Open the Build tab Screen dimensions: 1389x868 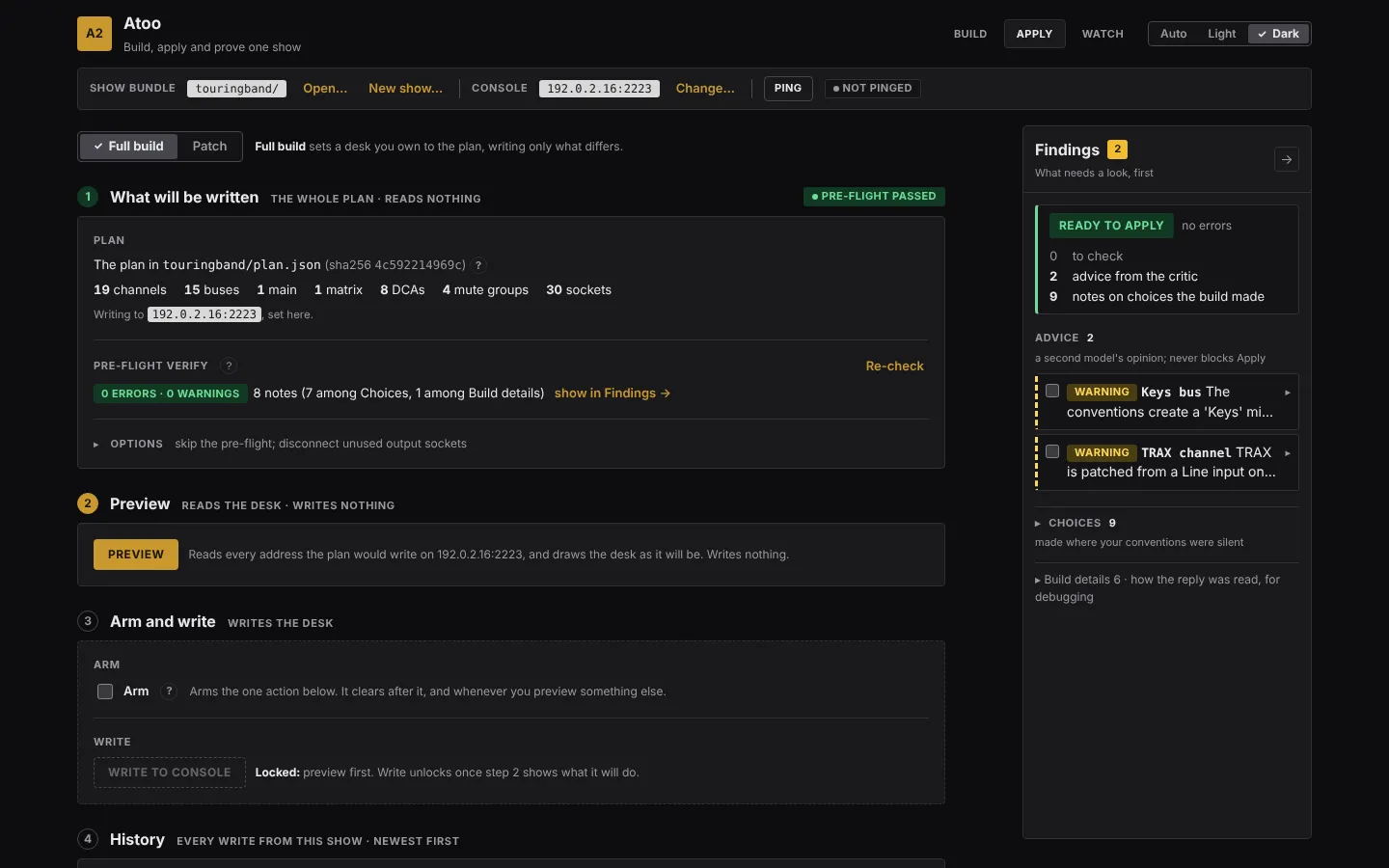pos(970,34)
